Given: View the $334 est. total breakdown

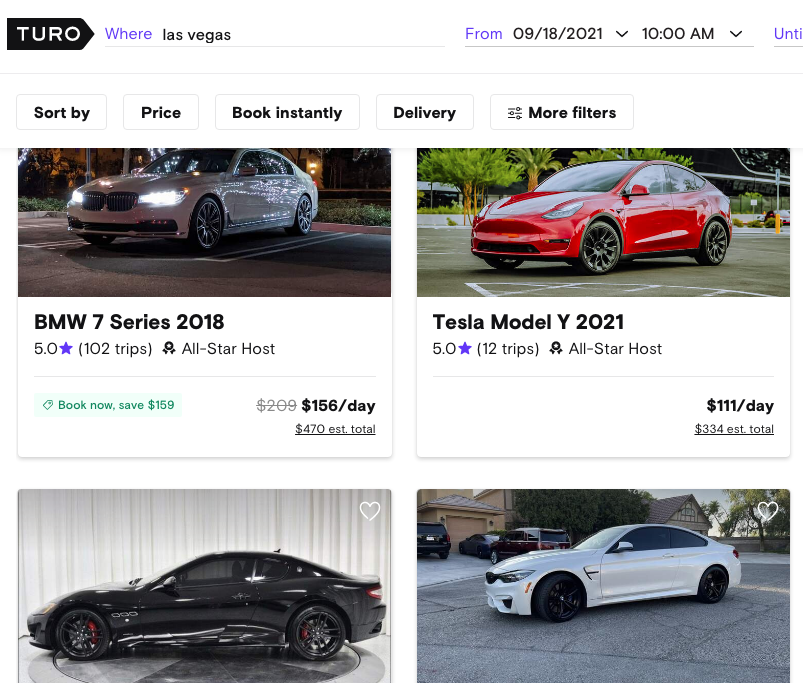Looking at the screenshot, I should coord(734,429).
